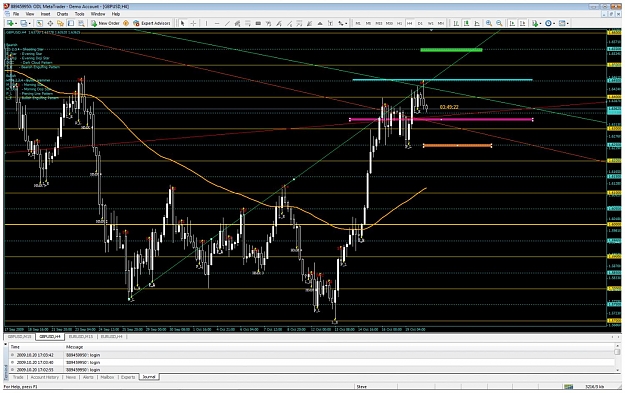Switch to MN timeframe
625x393 pixels.
[x=441, y=23]
